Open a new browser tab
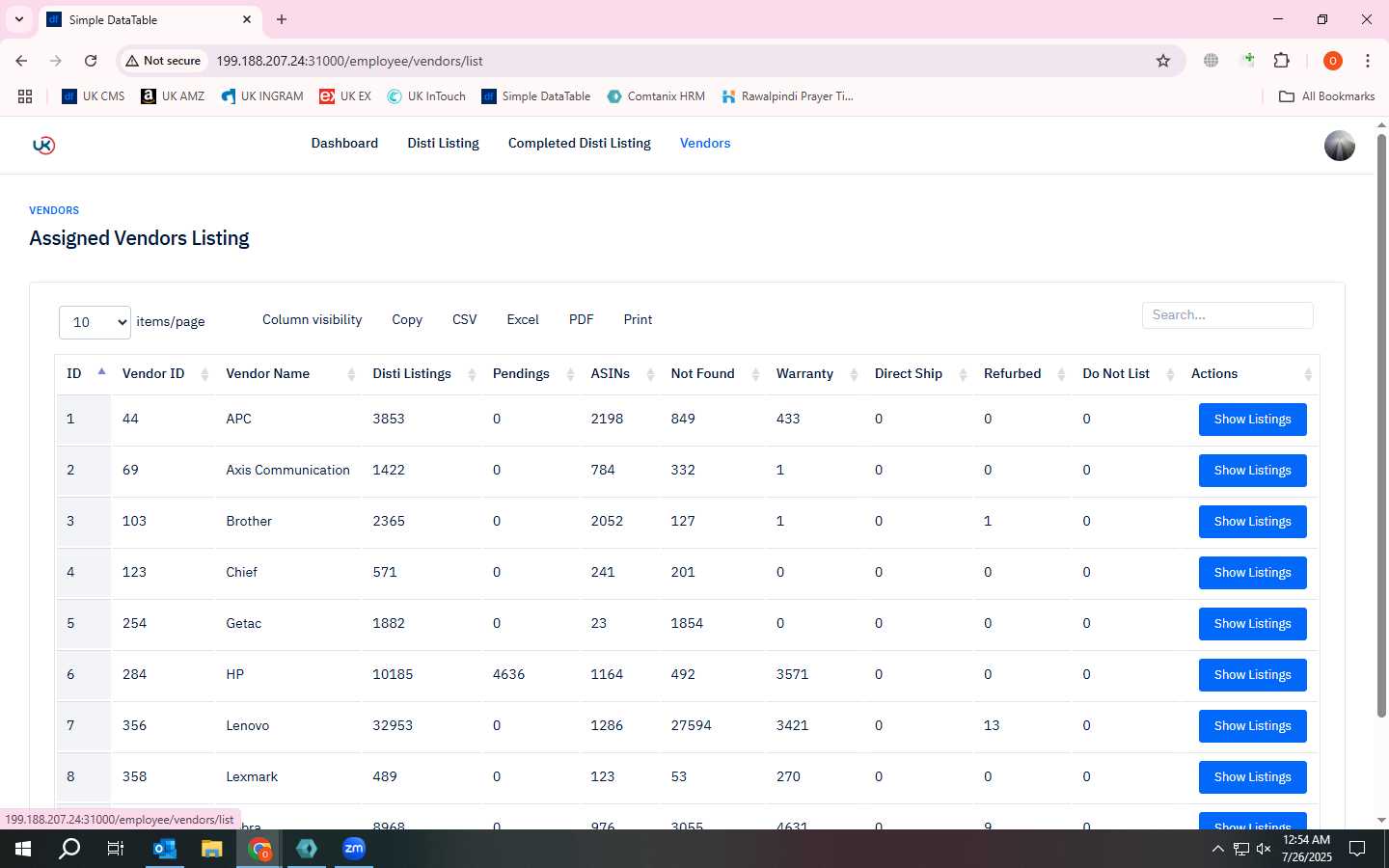 [x=282, y=19]
